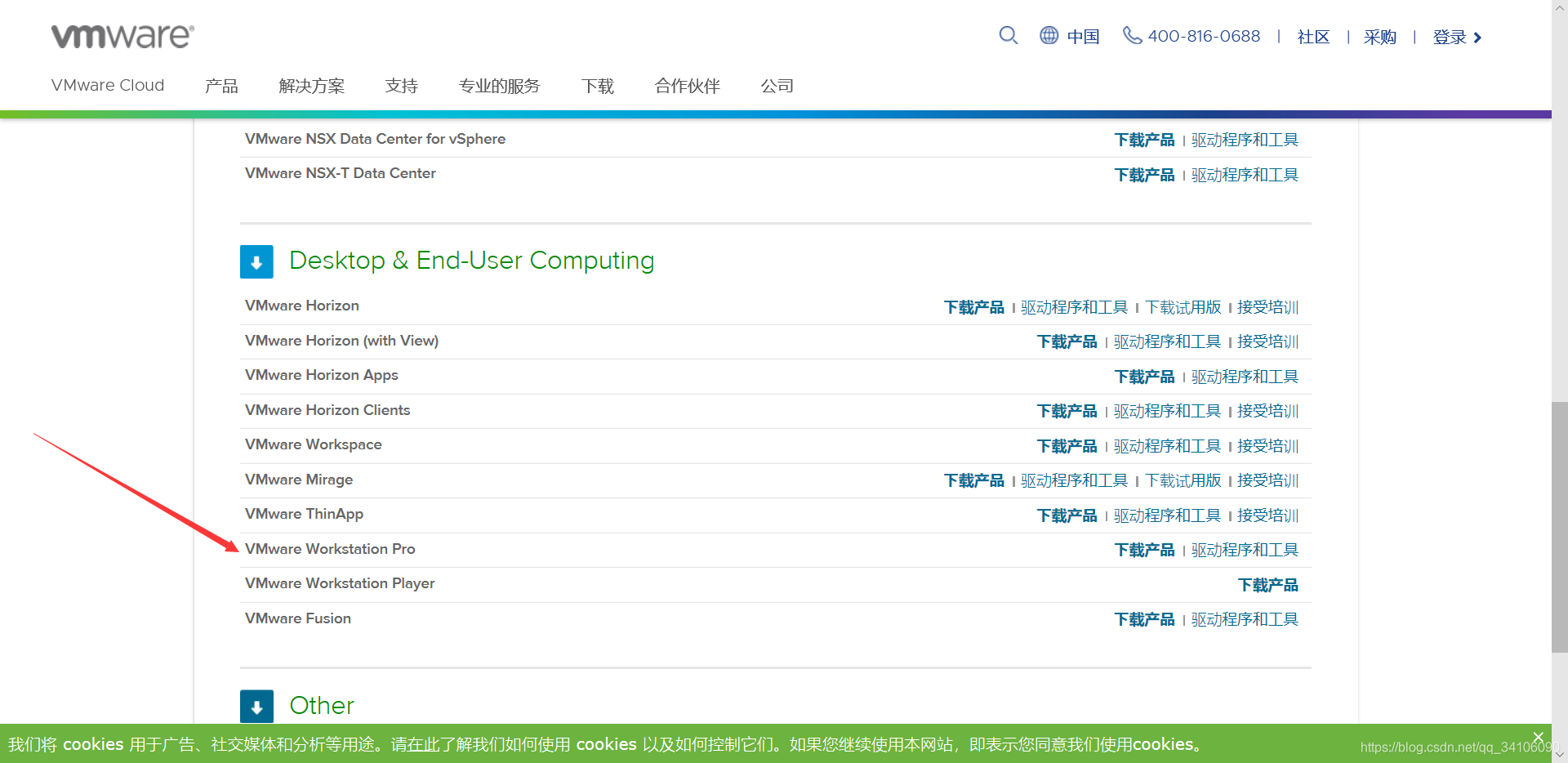Click 下载产品 for VMware ThinApp
1568x763 pixels.
pos(1067,515)
